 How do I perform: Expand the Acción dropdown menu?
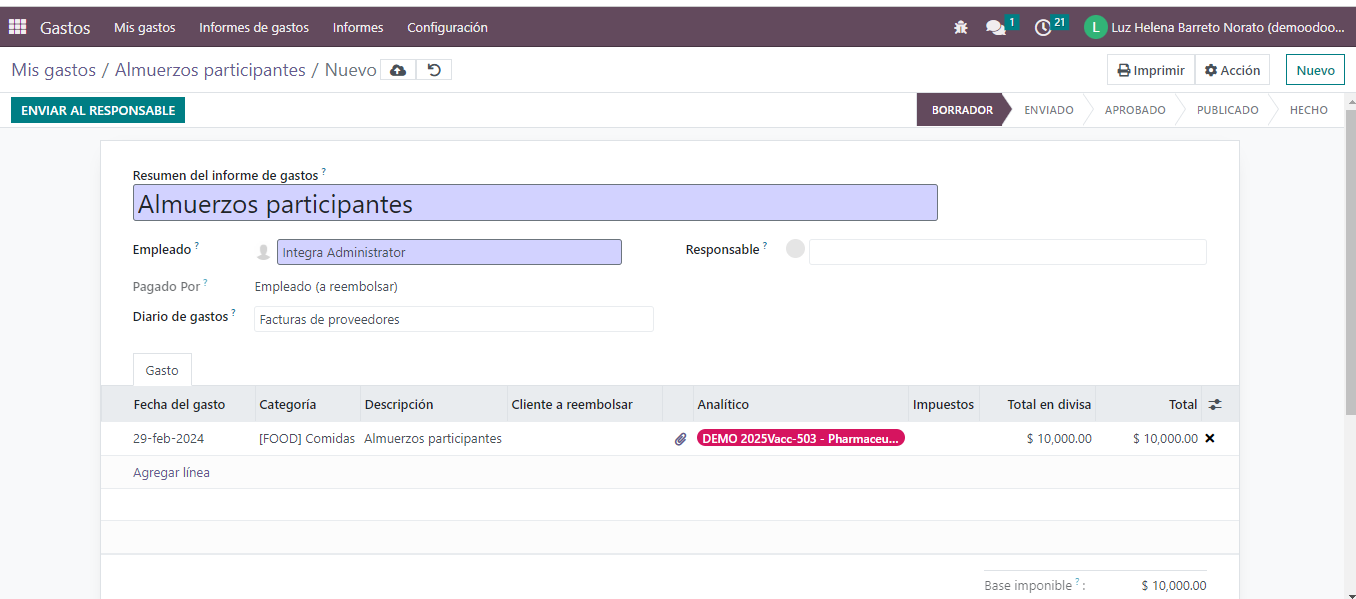1232,70
